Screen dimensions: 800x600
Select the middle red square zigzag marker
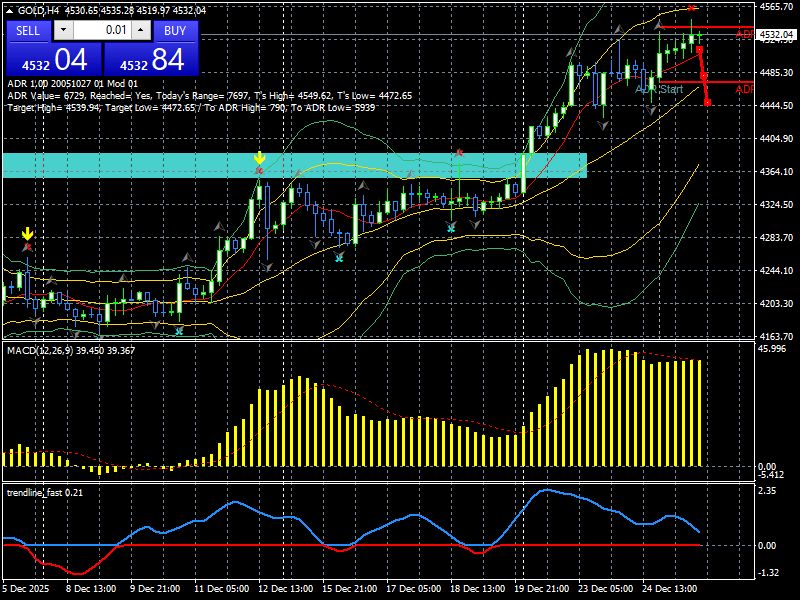pos(704,76)
